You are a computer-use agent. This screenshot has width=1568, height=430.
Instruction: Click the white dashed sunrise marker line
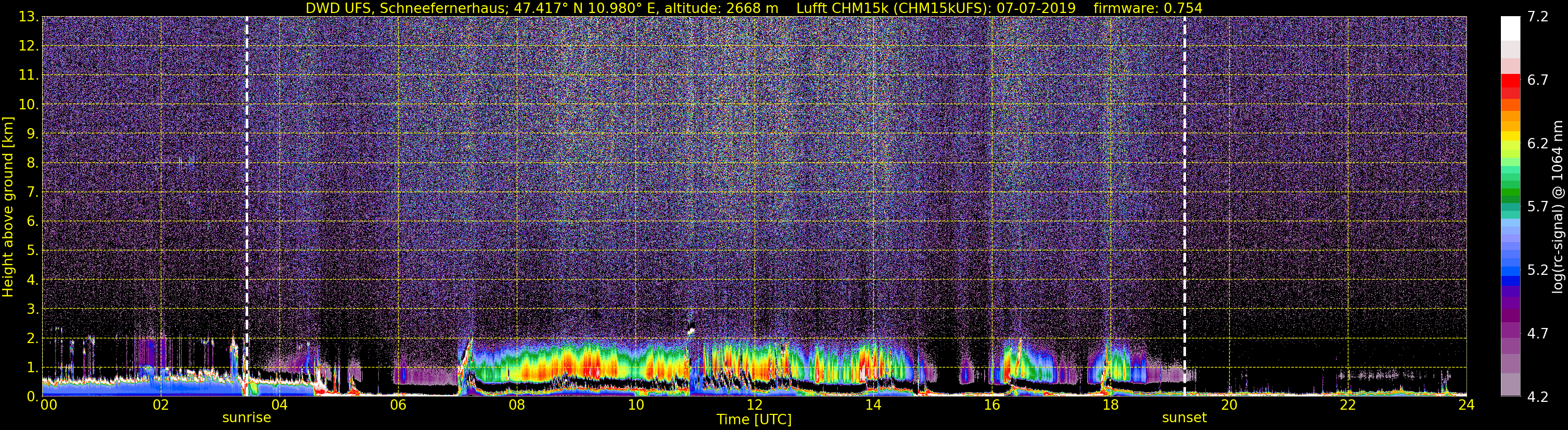coord(247,206)
